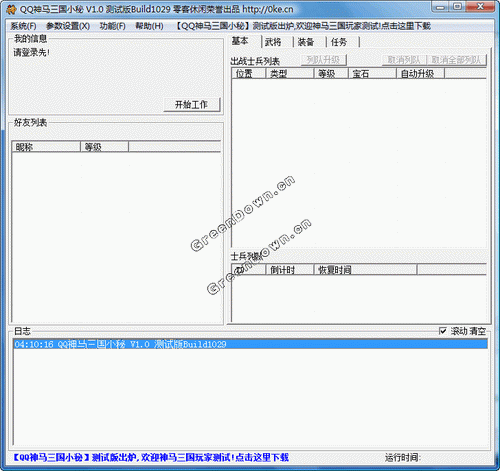500x471 pixels.
Task: Click the 位置 column header
Action: click(248, 73)
